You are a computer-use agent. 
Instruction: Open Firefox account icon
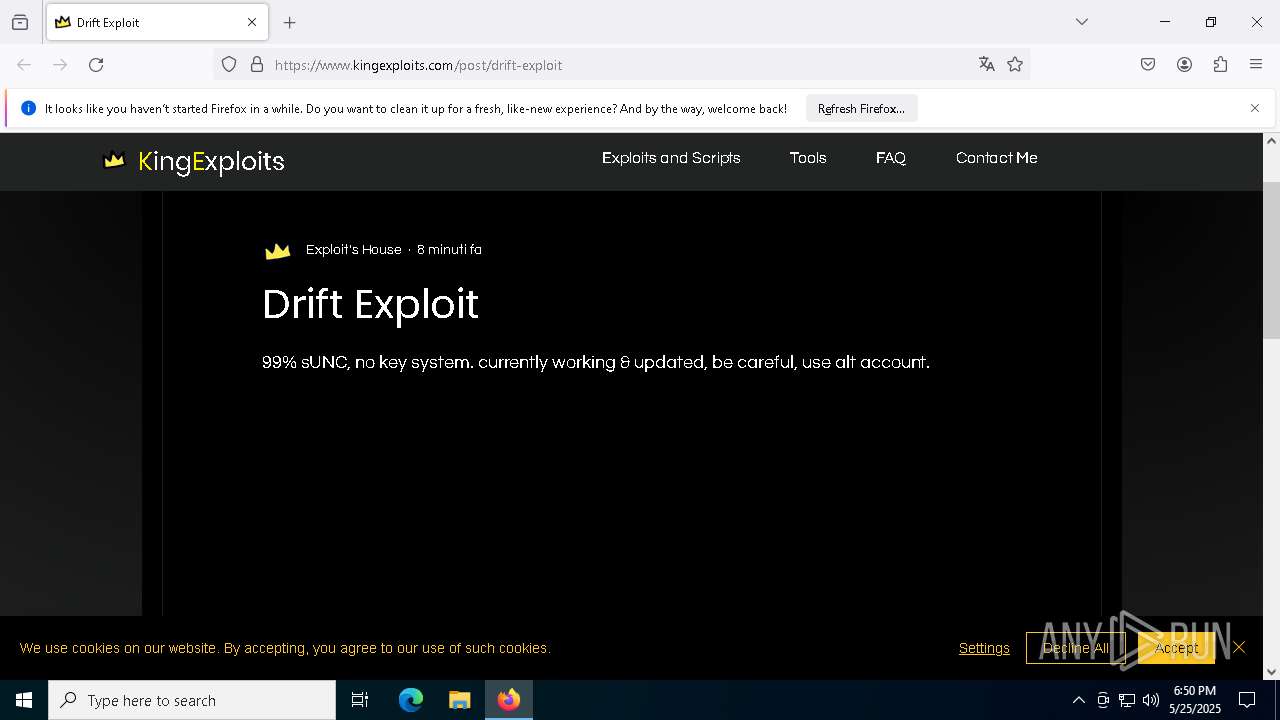(x=1184, y=65)
